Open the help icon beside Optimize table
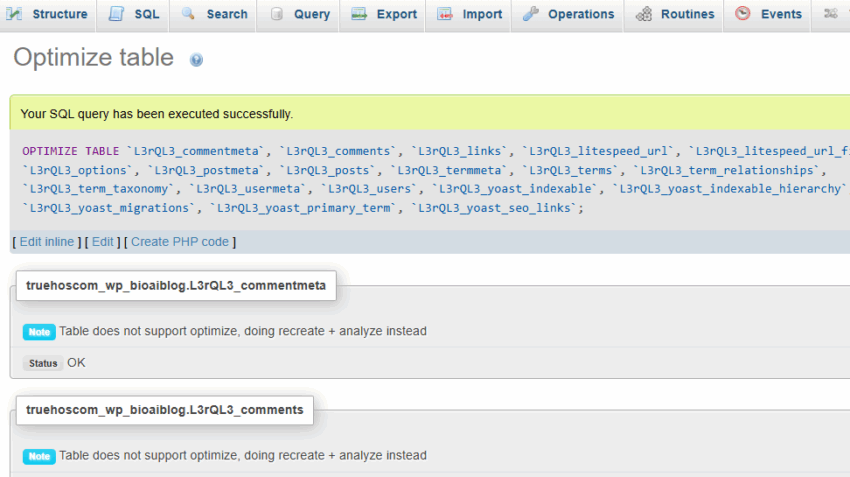The width and height of the screenshot is (850, 477). pos(196,60)
